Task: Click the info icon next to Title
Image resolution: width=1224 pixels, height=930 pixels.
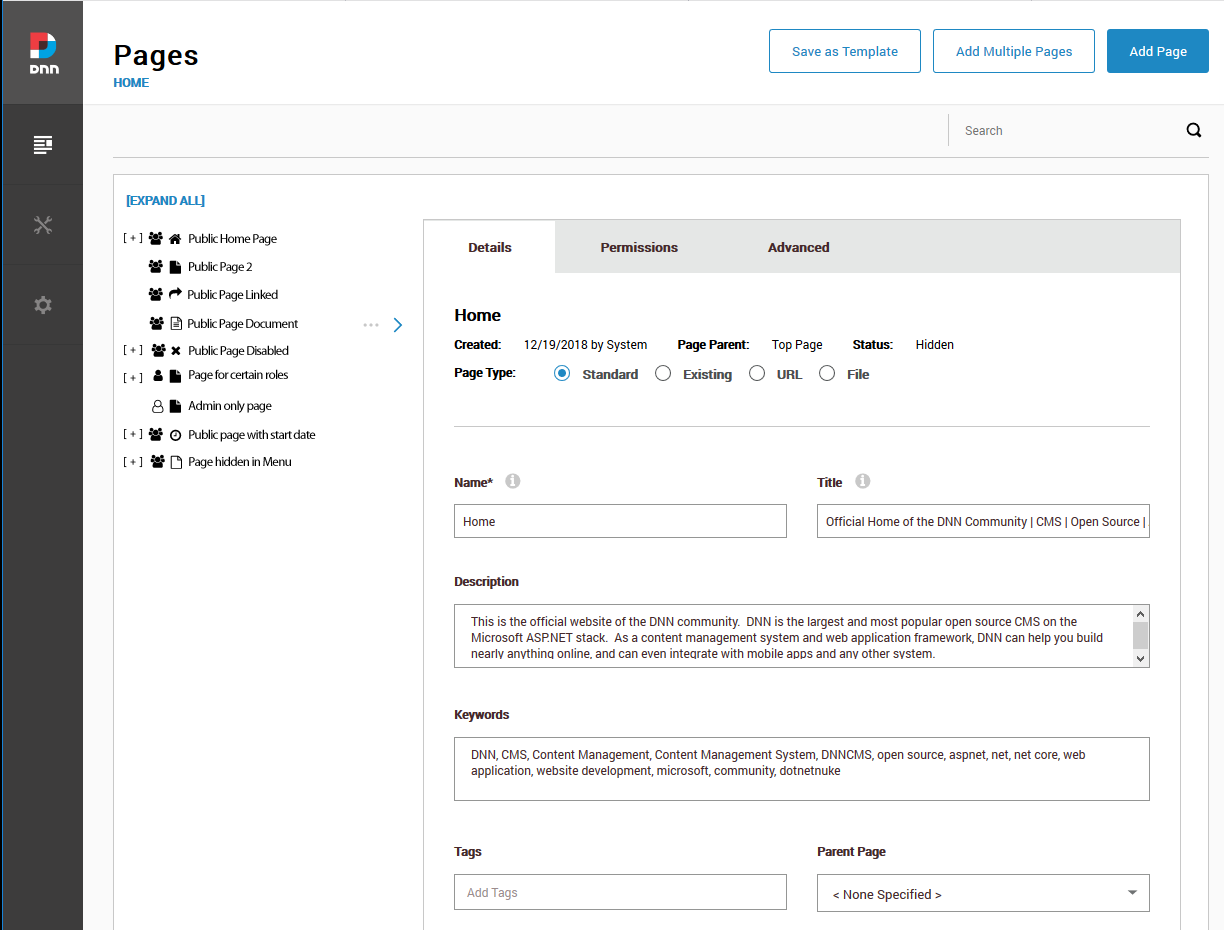Action: click(x=863, y=481)
